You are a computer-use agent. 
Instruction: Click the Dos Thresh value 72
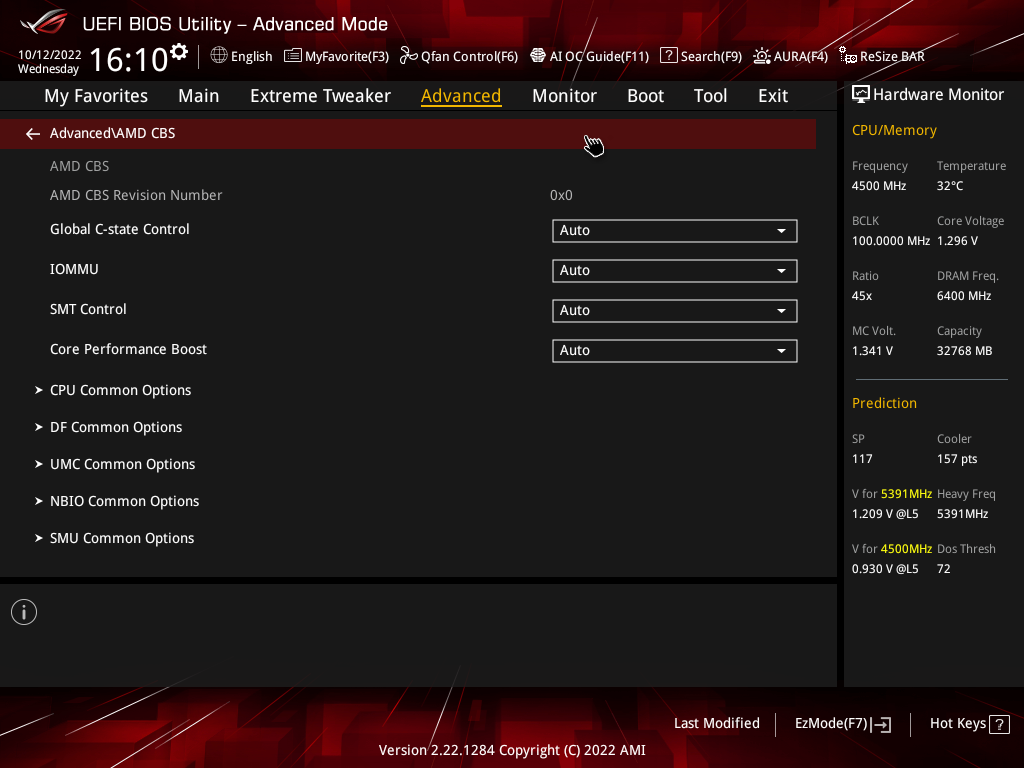click(x=944, y=569)
